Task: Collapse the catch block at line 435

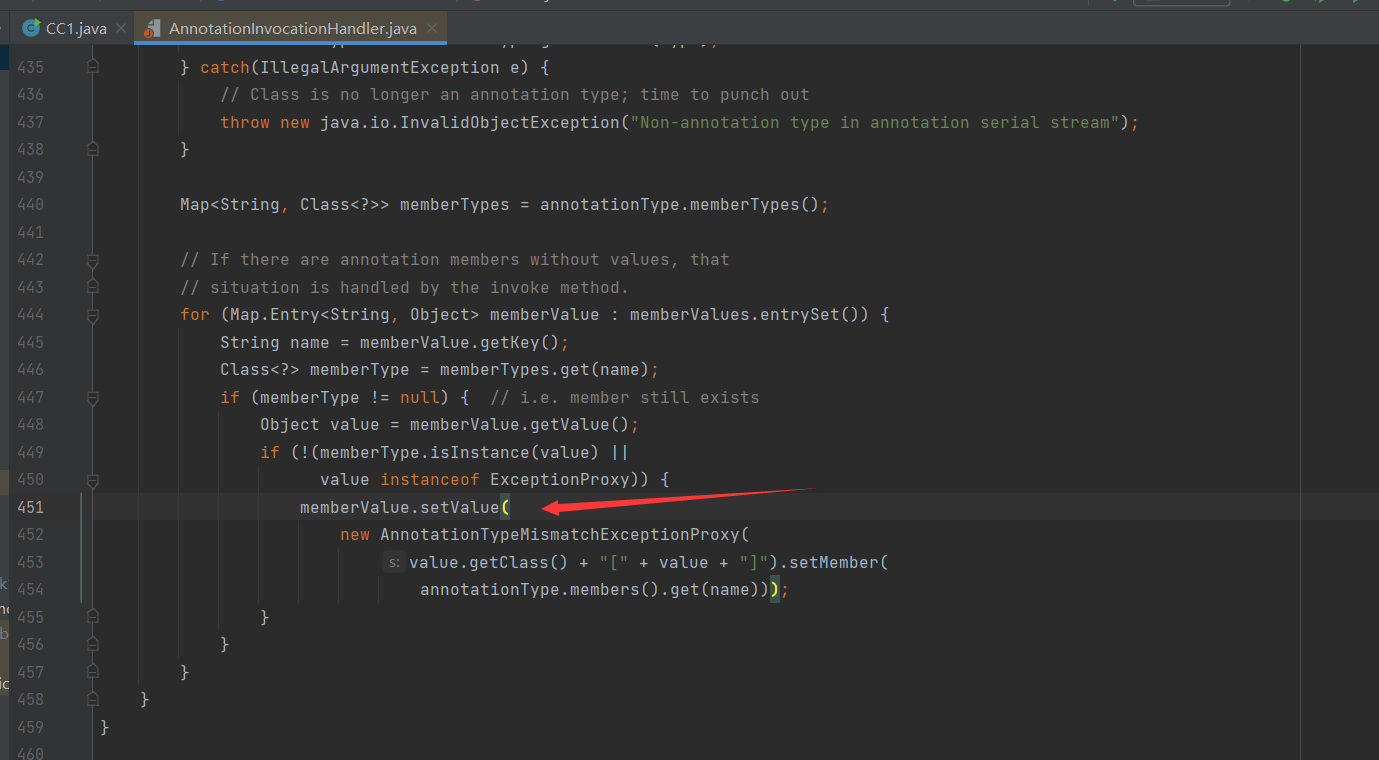Action: (x=93, y=67)
